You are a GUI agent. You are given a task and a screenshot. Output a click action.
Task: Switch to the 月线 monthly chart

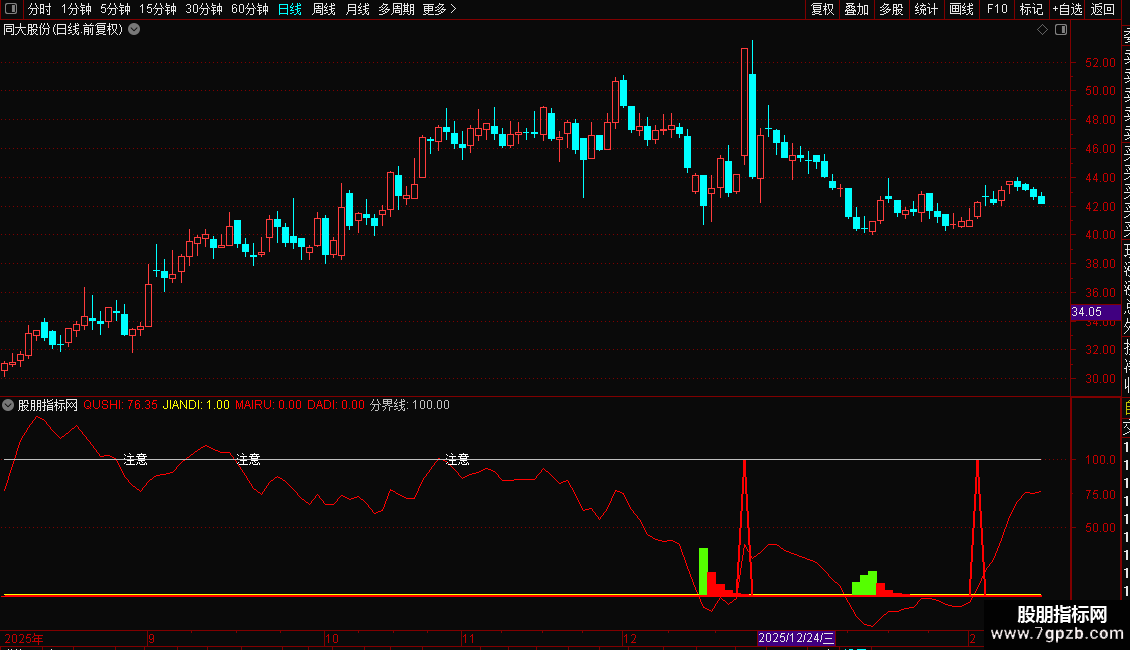click(357, 9)
